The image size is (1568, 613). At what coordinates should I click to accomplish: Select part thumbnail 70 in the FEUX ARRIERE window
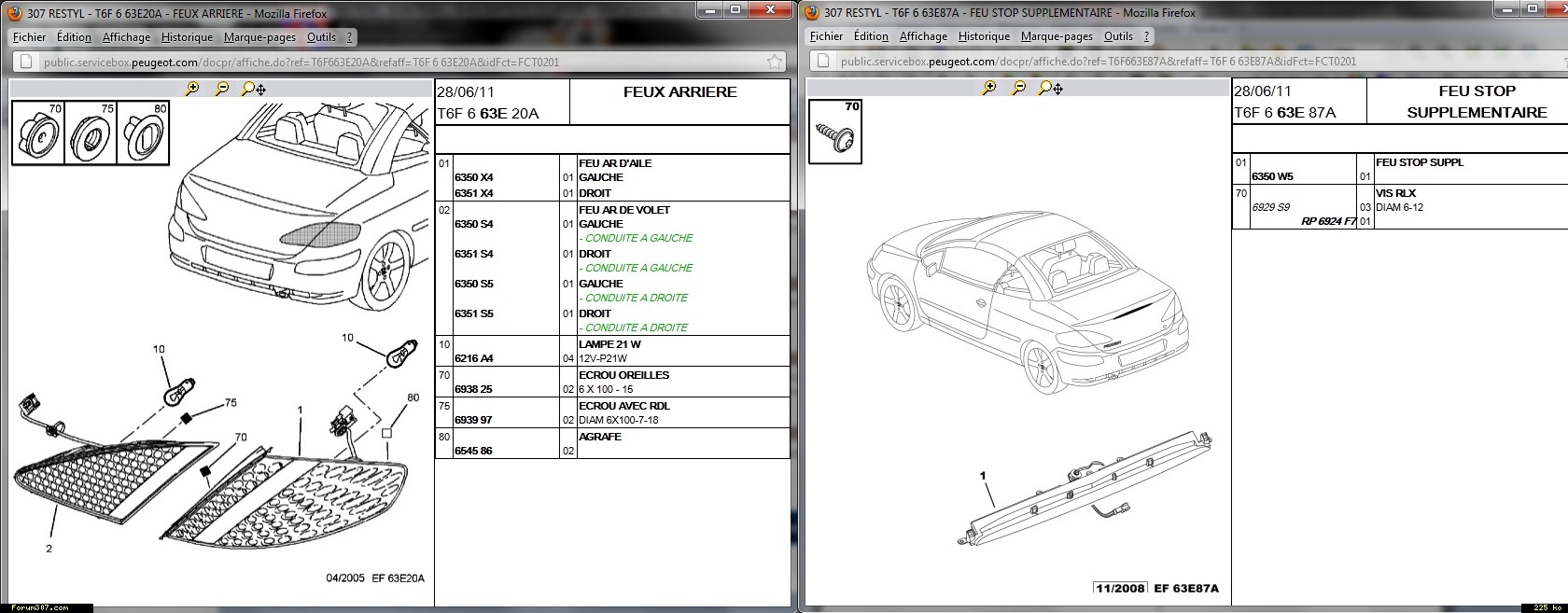(x=38, y=132)
